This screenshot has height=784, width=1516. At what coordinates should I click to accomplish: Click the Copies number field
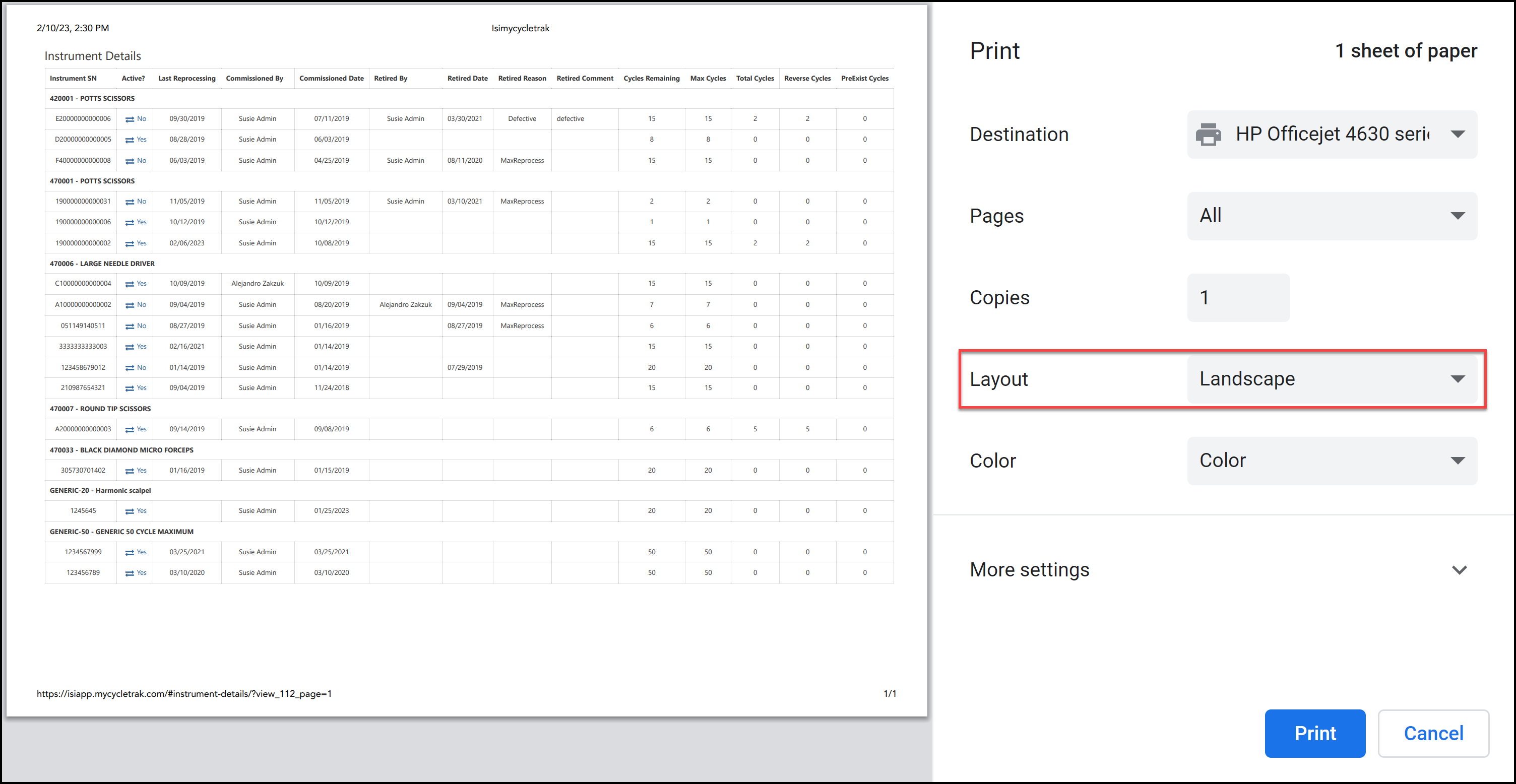[x=1238, y=298]
